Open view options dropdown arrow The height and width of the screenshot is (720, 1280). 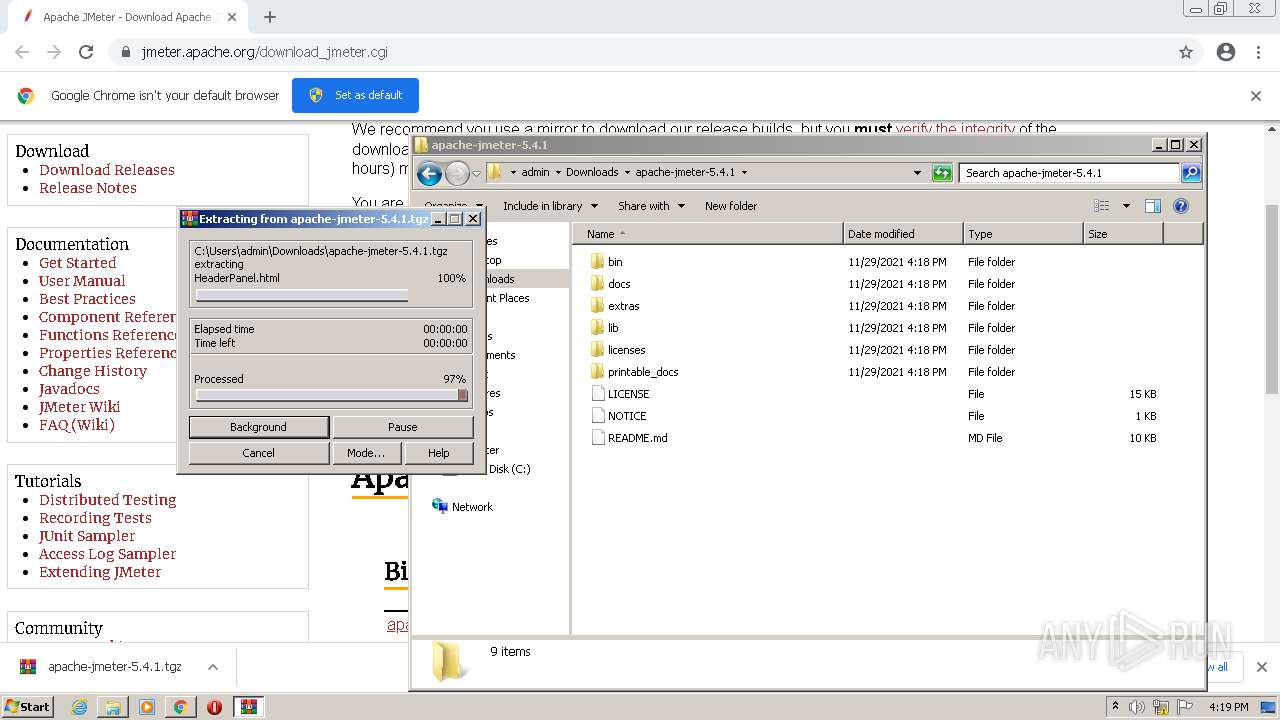tap(1125, 206)
